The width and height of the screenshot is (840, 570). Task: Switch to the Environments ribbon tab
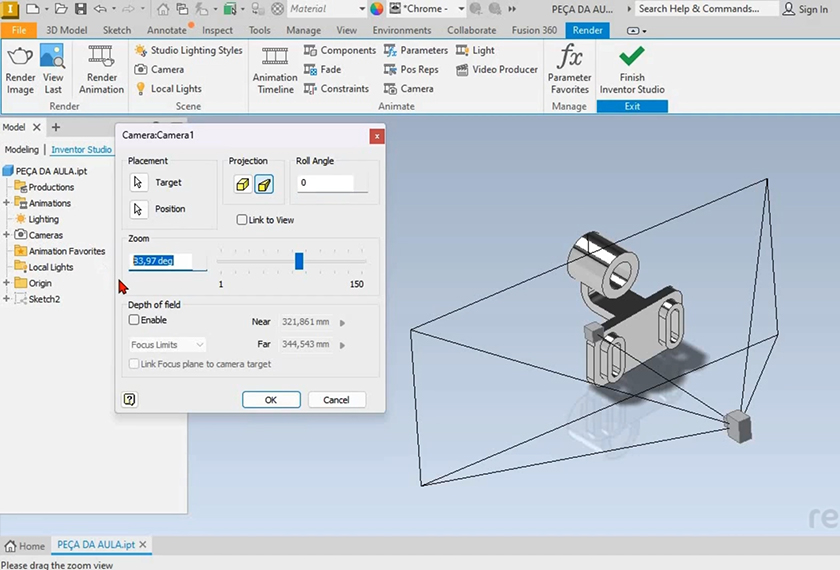[402, 30]
